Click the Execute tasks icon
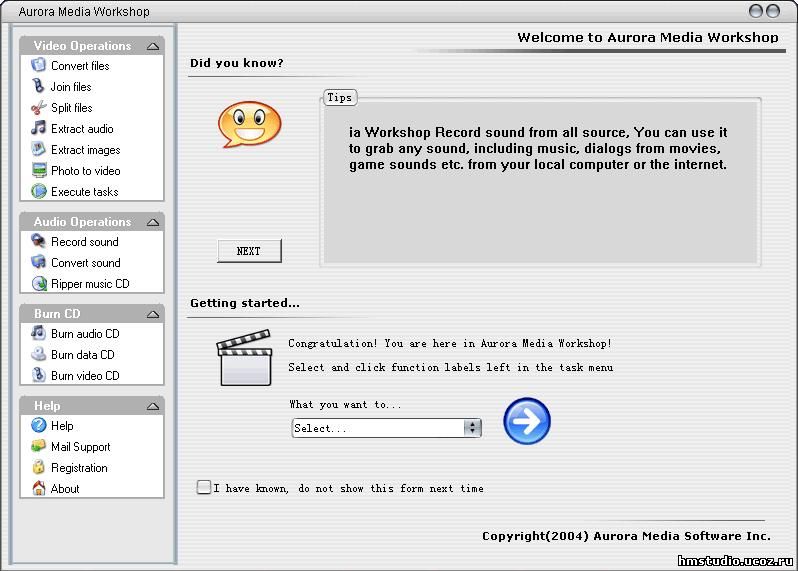The height and width of the screenshot is (571, 798). [39, 191]
